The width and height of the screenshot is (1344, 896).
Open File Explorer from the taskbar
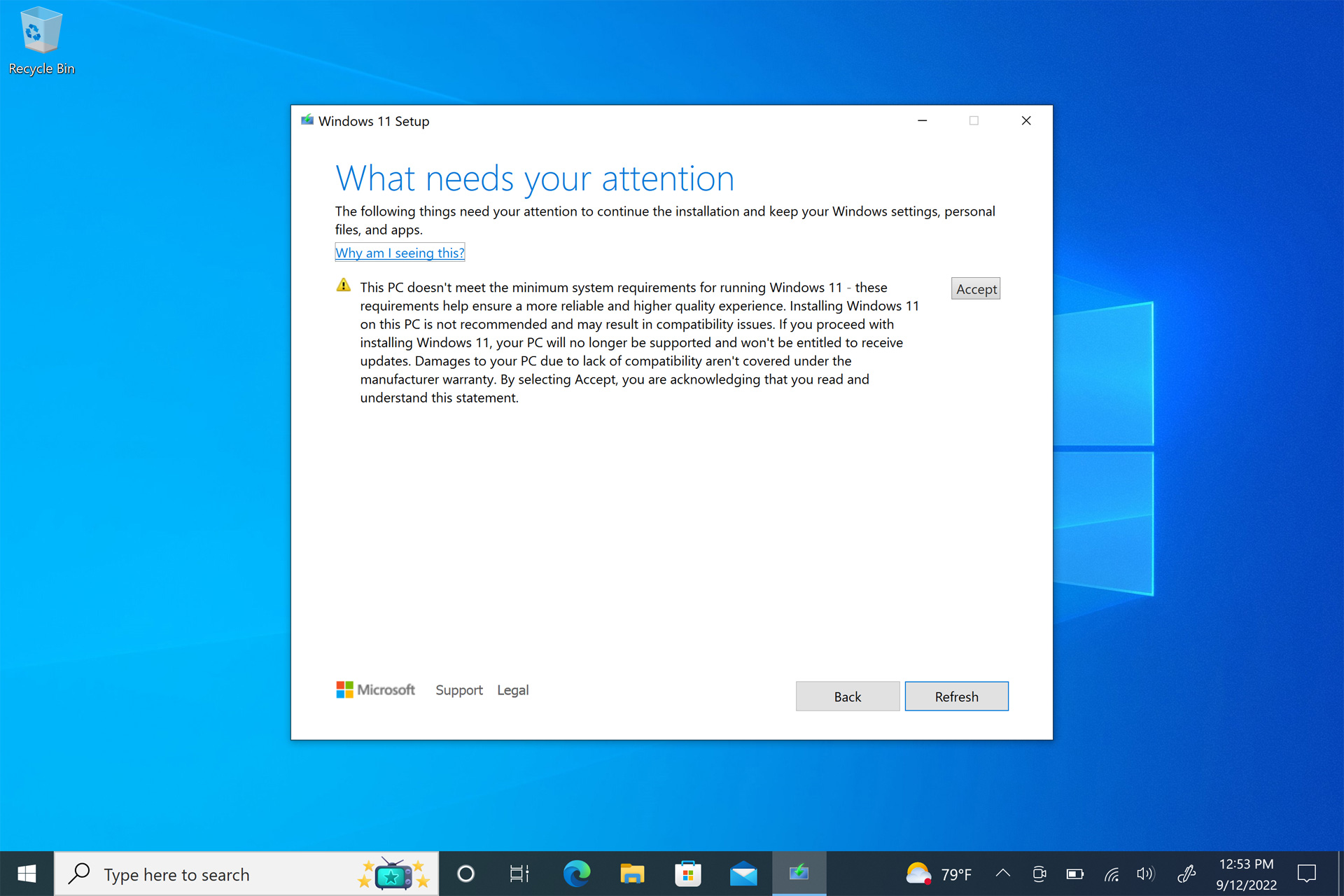point(631,874)
